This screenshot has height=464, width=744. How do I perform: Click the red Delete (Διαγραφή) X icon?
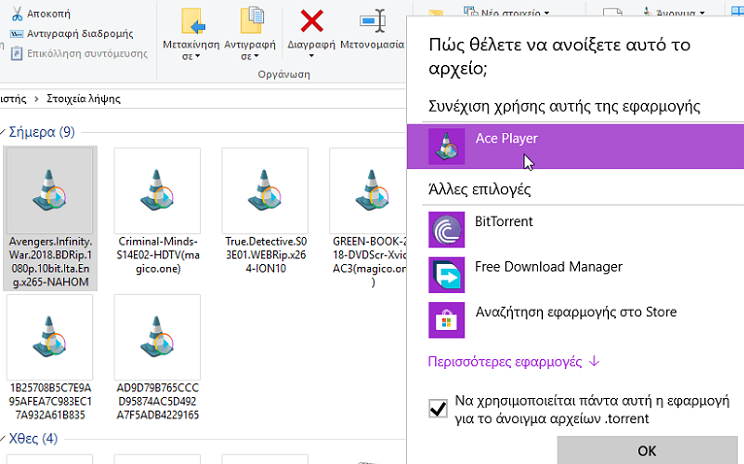[x=312, y=21]
